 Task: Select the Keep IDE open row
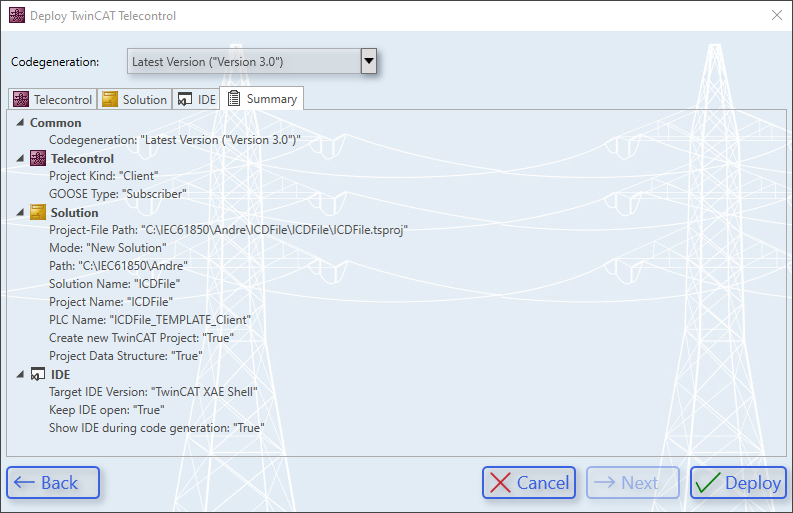(x=107, y=410)
